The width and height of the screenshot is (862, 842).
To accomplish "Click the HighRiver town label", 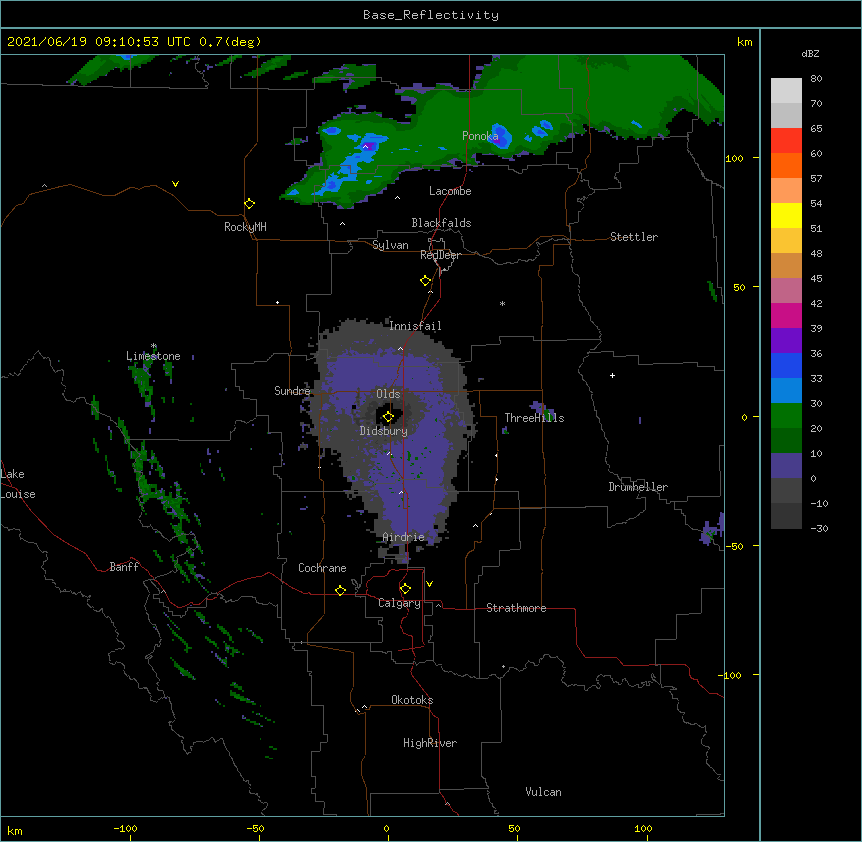I will pos(430,743).
